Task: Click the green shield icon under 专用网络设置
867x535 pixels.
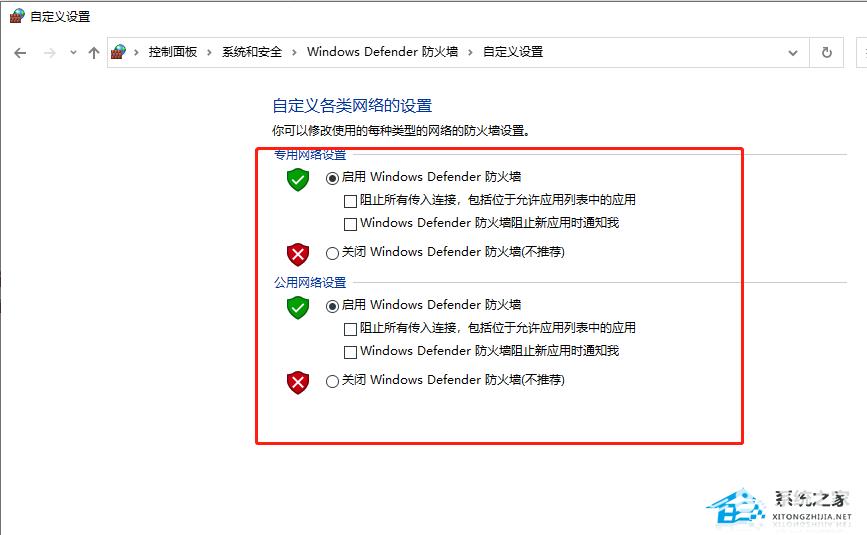Action: pyautogui.click(x=297, y=180)
